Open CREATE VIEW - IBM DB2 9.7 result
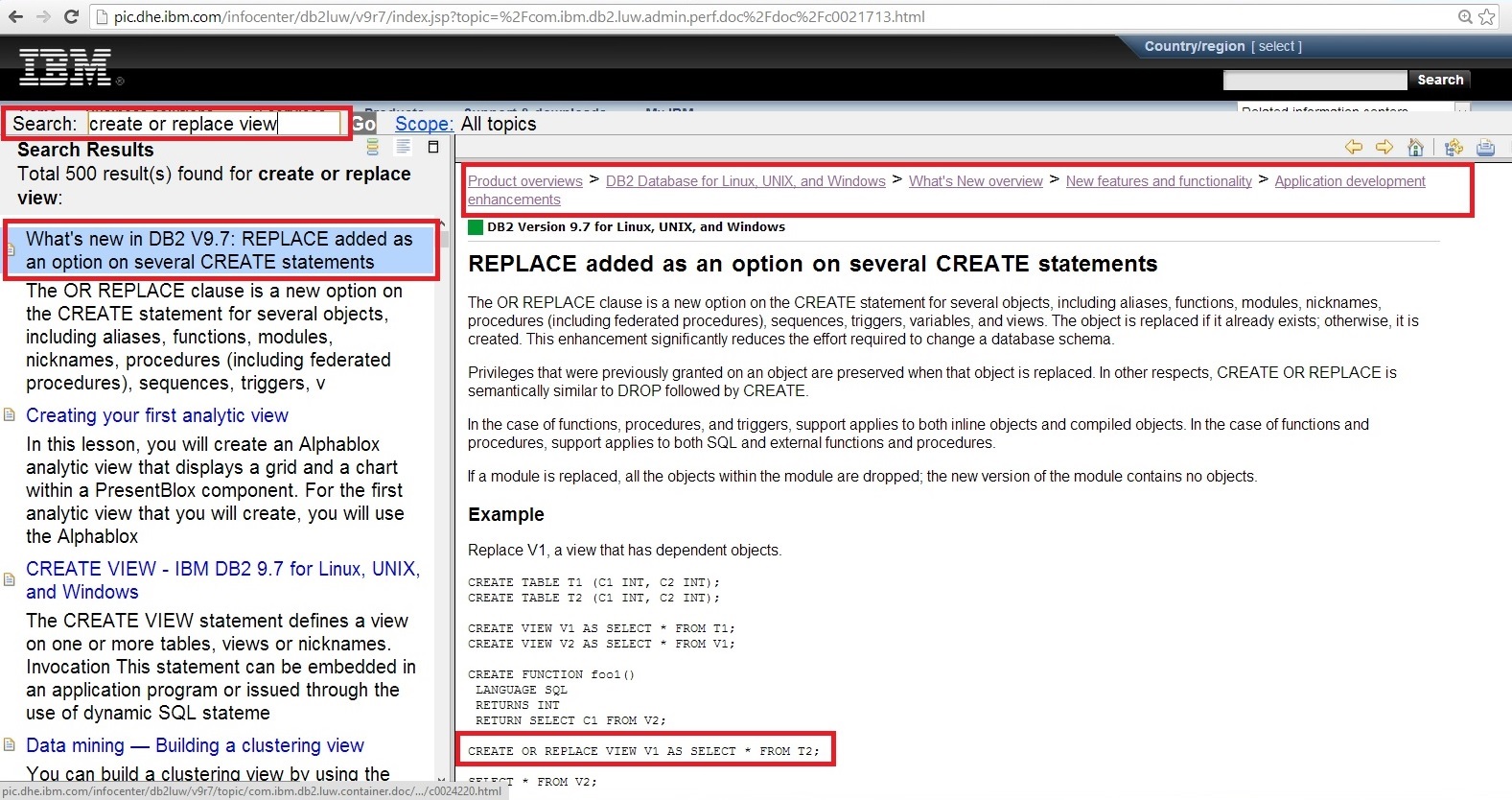The width and height of the screenshot is (1512, 800). point(222,580)
